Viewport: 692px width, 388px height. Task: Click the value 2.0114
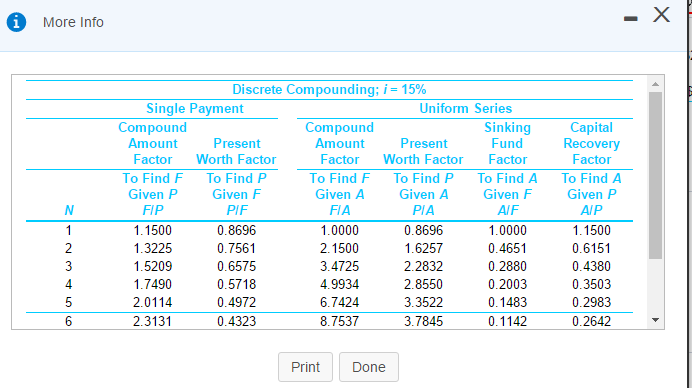pos(153,303)
